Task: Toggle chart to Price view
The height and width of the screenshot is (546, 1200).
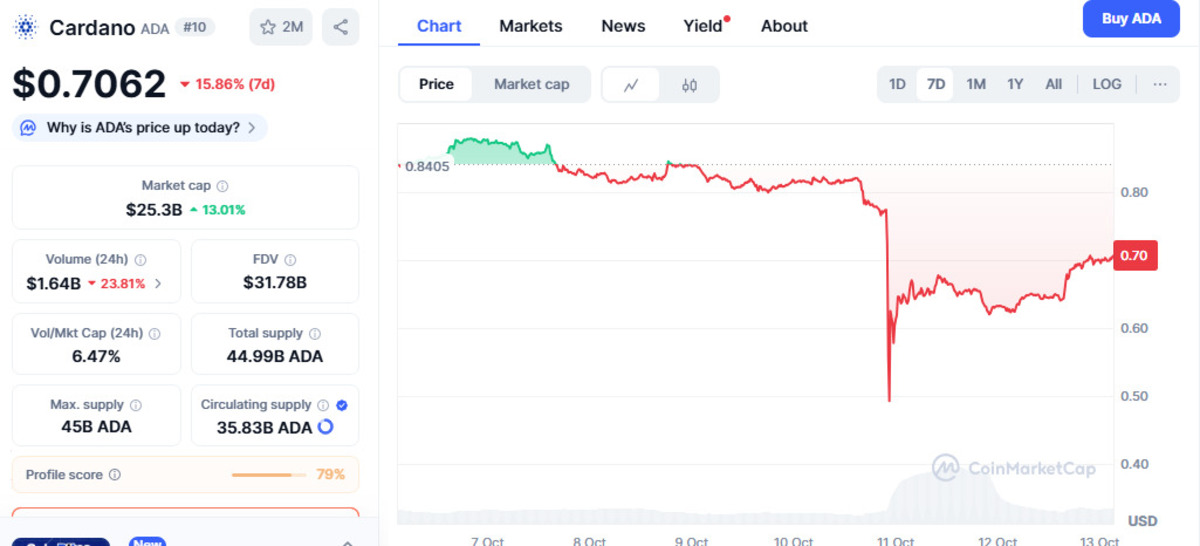Action: [436, 85]
